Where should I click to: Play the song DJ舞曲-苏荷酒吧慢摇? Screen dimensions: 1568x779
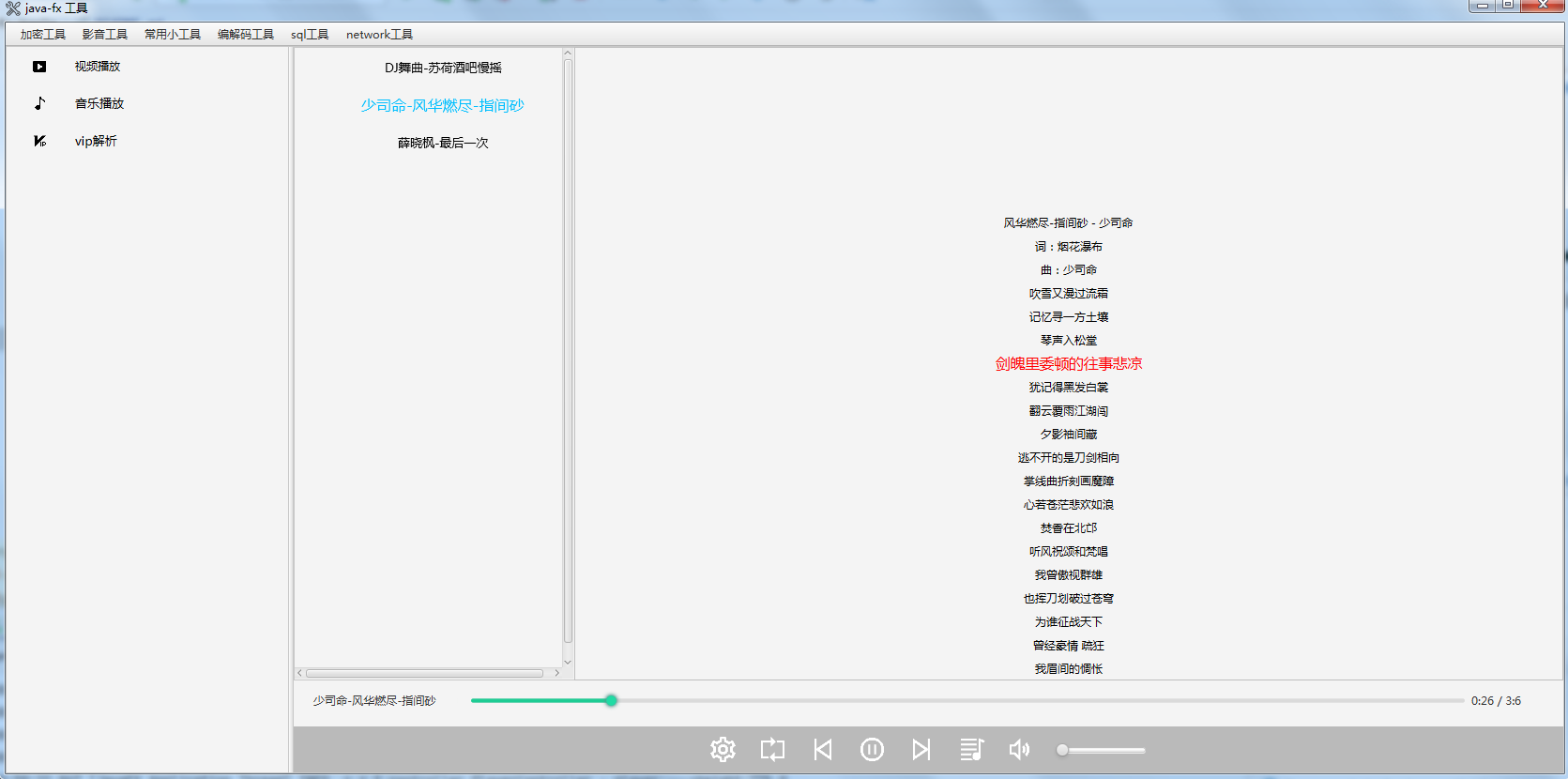443,68
